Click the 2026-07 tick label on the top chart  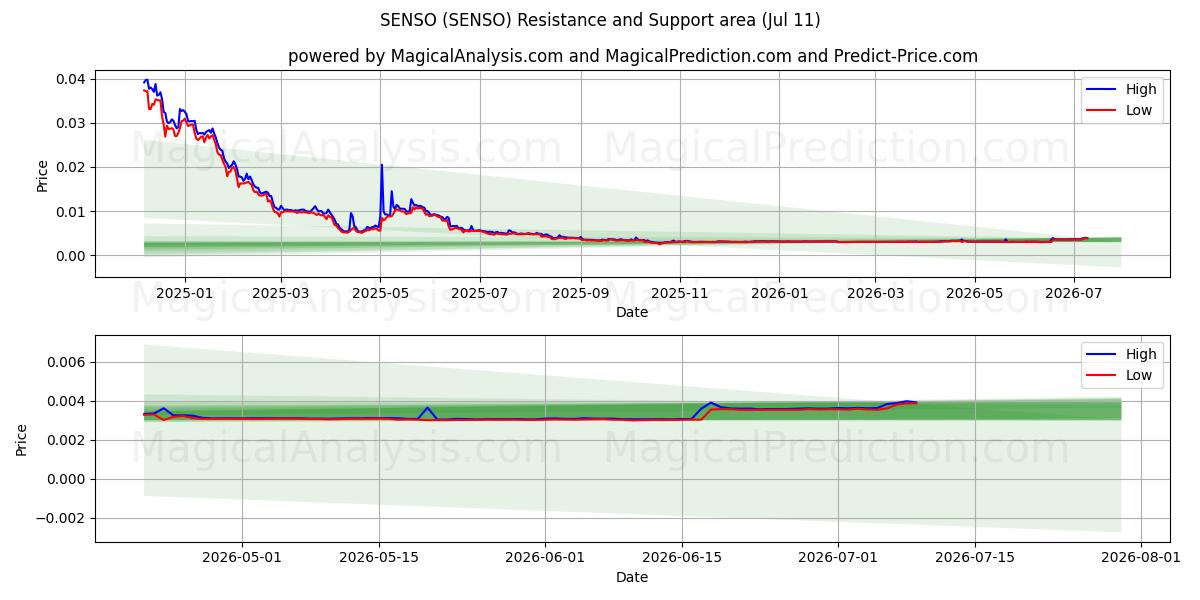(x=1074, y=293)
